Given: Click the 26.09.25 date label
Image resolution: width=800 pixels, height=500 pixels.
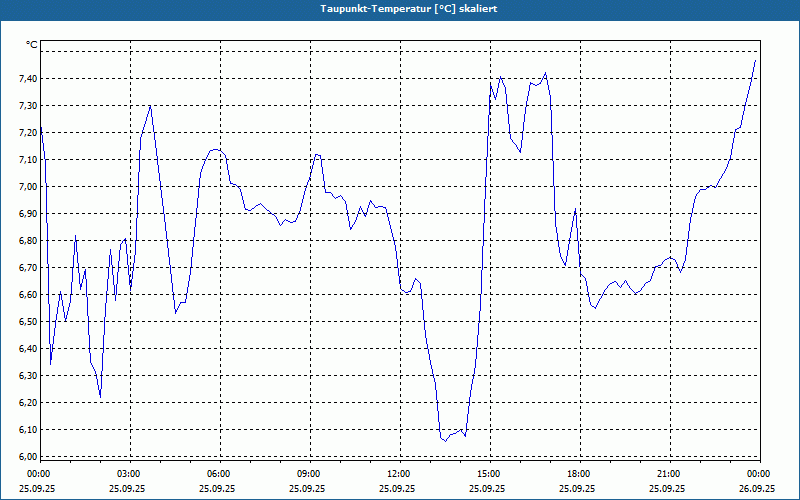Looking at the screenshot, I should point(757,488).
